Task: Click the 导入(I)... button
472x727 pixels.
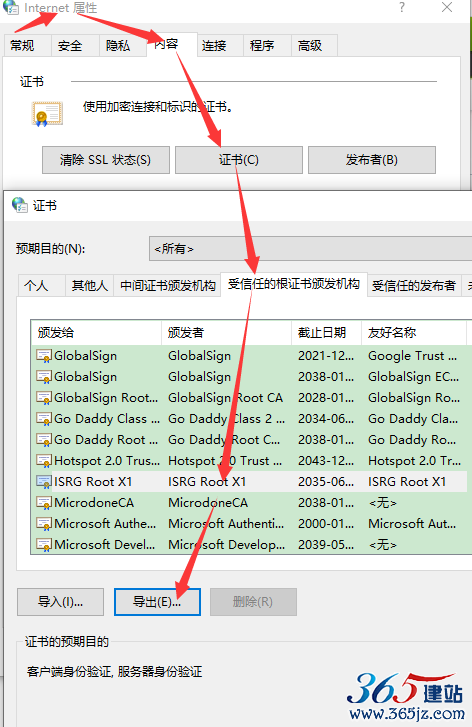Action: pos(60,602)
